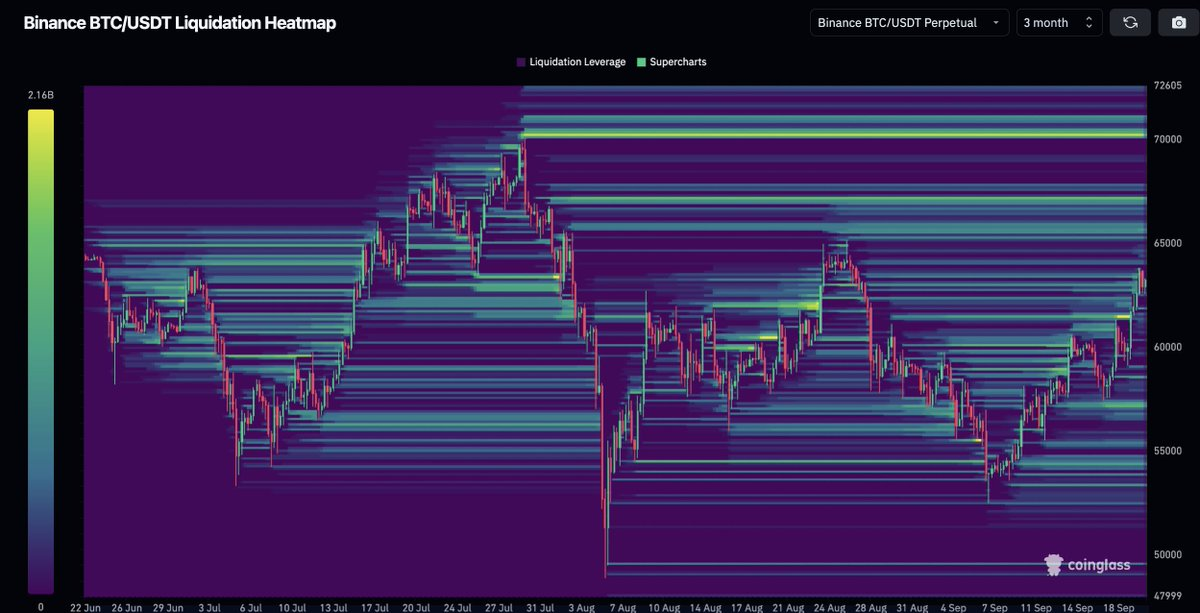Toggle the Supercharts legend series
The height and width of the screenshot is (613, 1200).
click(x=672, y=62)
